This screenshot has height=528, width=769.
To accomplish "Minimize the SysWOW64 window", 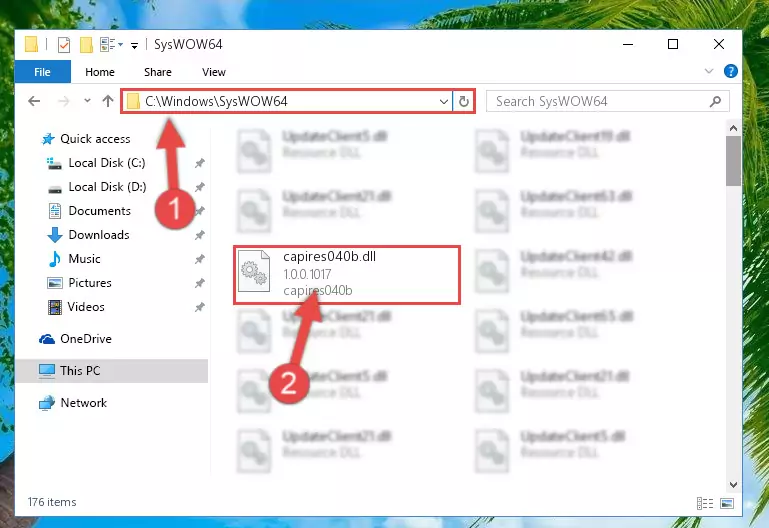I will (627, 45).
